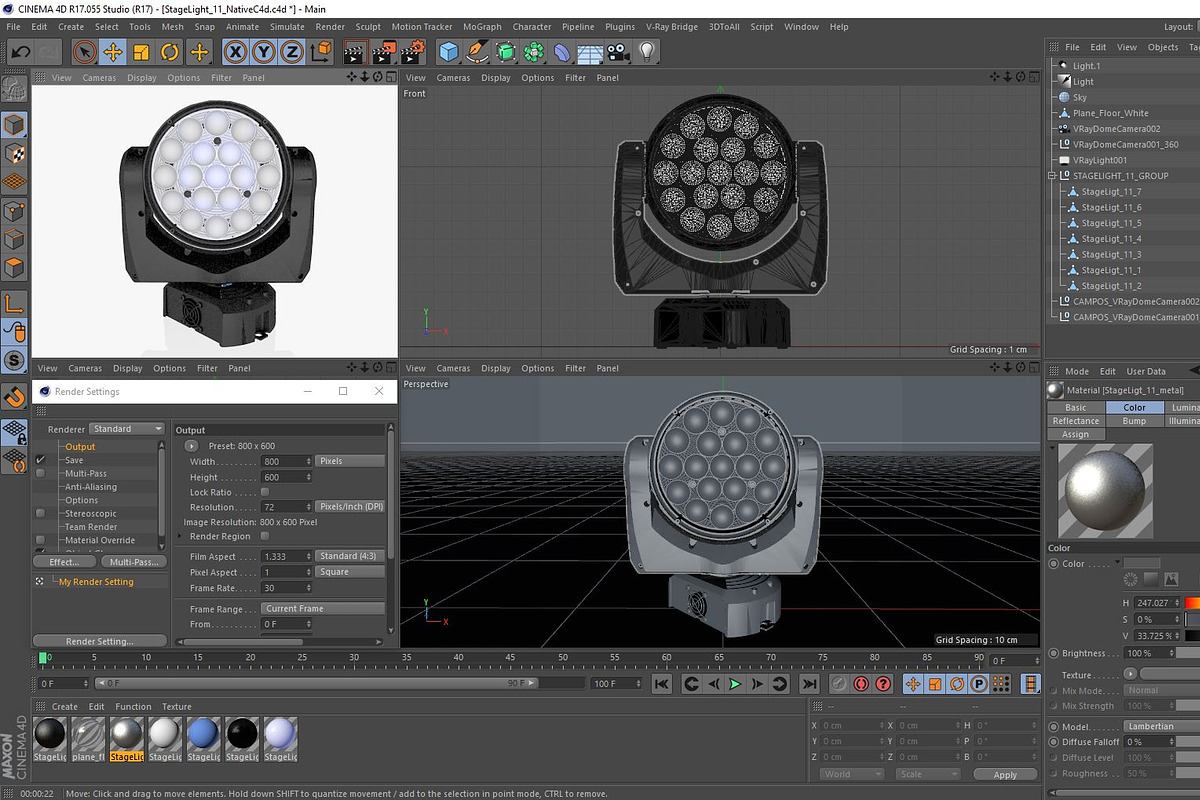Viewport: 1200px width, 800px height.
Task: Enable the Snap magnet icon
Action: 14,397
